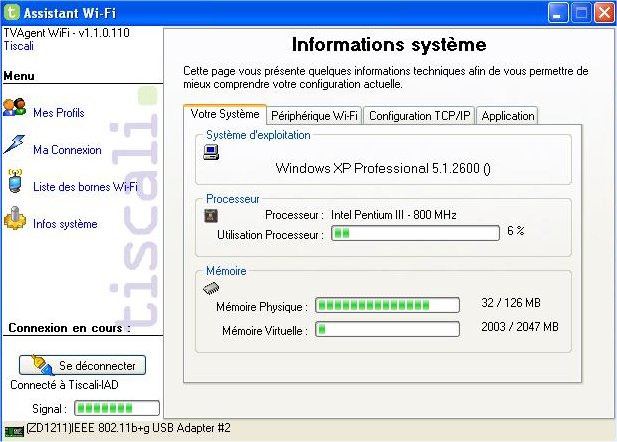The image size is (617, 442).
Task: Click the Mémoire Physique usage bar
Action: (388, 305)
